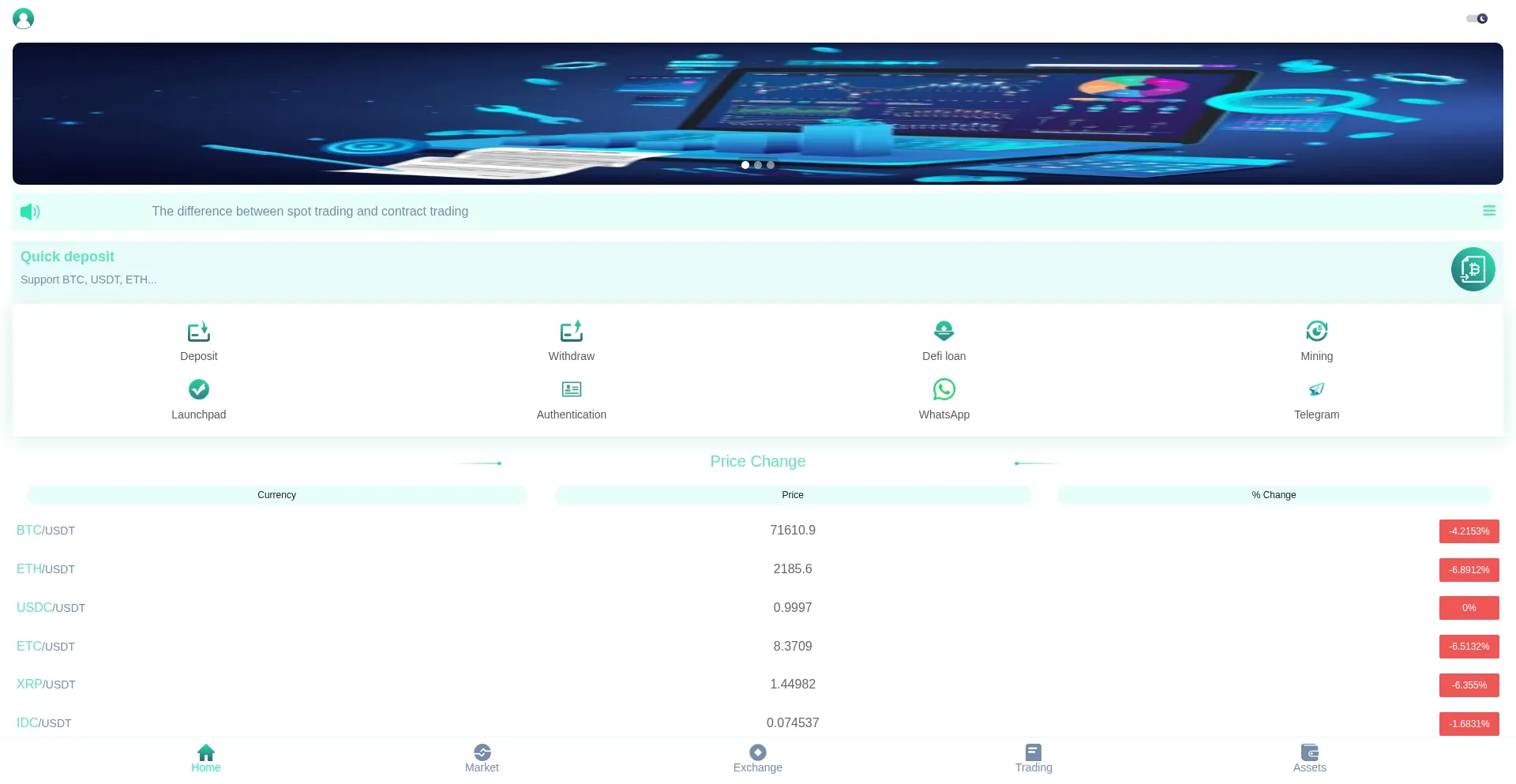Click the price 0.9997
This screenshot has height=784, width=1516.
793,608
